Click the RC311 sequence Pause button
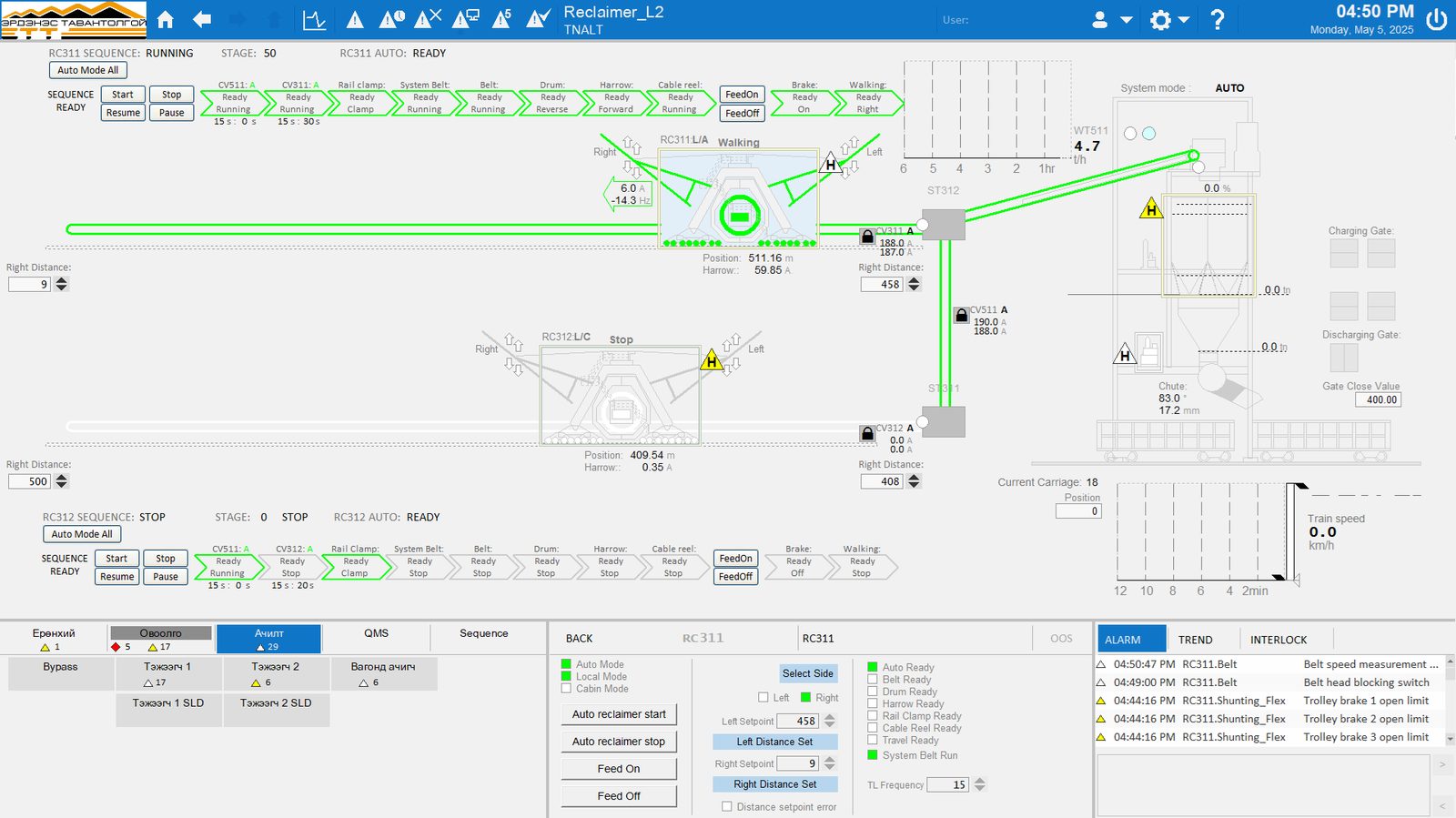This screenshot has width=1456, height=818. 172,113
